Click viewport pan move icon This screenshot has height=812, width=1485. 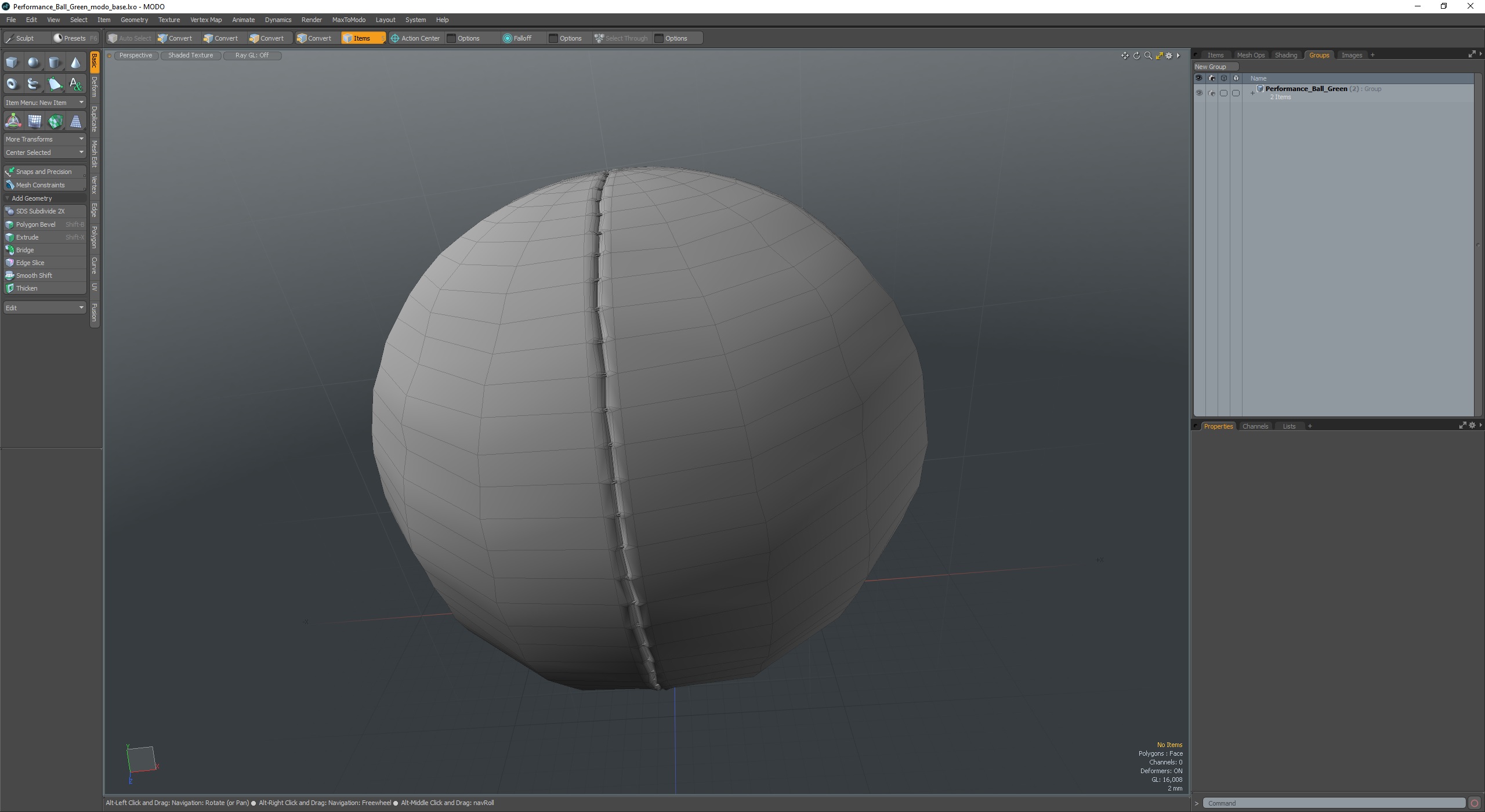[x=1125, y=56]
